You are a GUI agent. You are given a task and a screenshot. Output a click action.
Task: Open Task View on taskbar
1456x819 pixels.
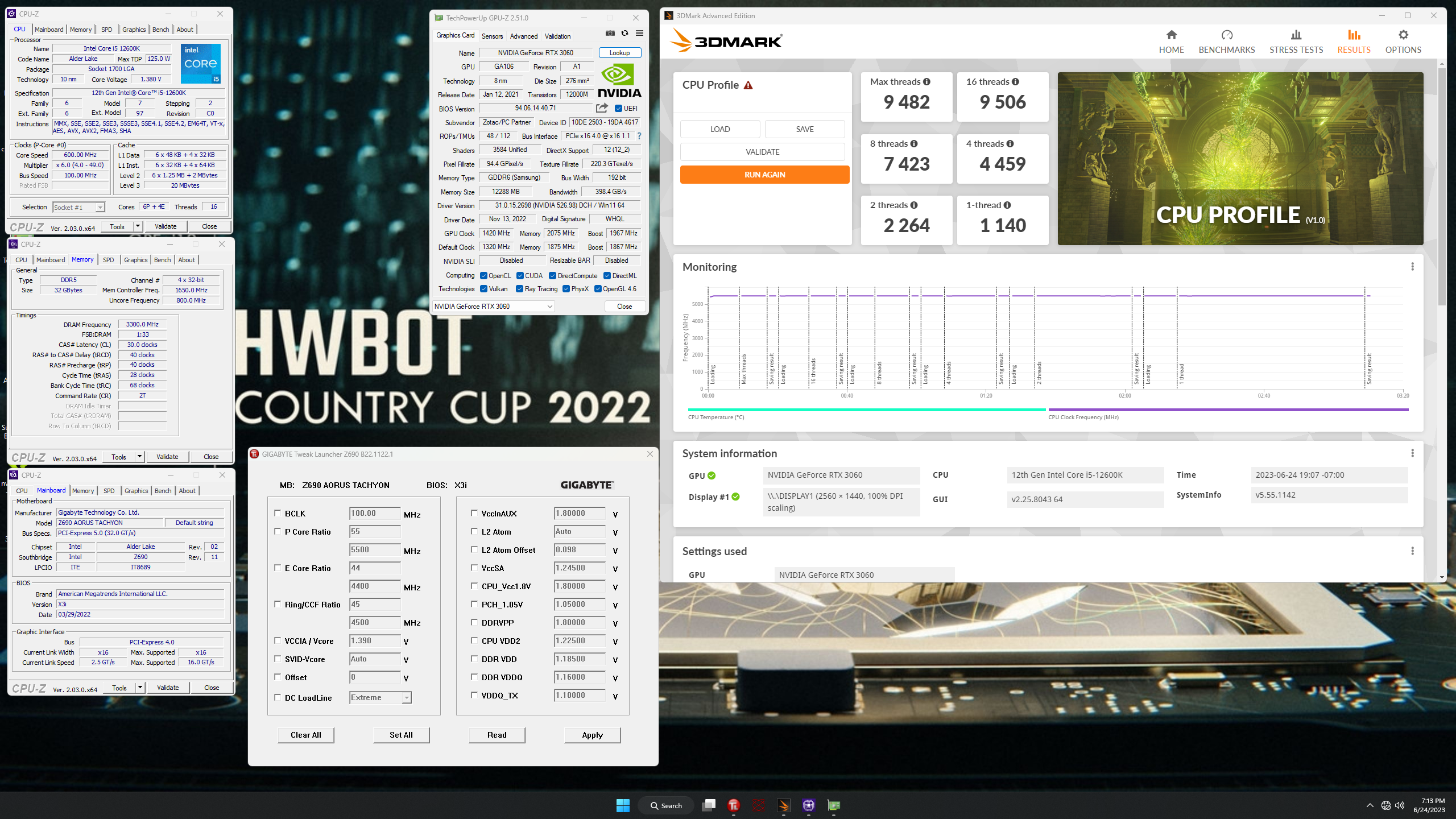click(x=709, y=805)
